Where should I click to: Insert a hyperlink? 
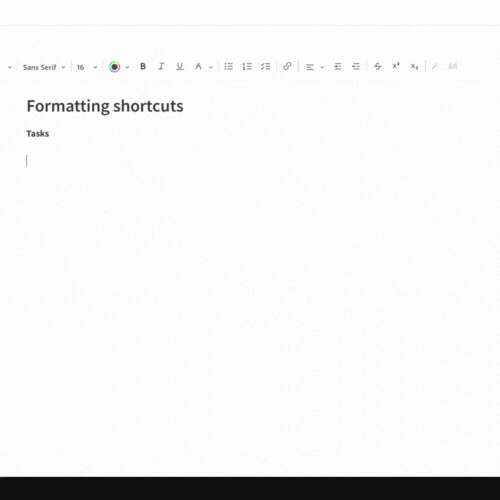(x=287, y=66)
